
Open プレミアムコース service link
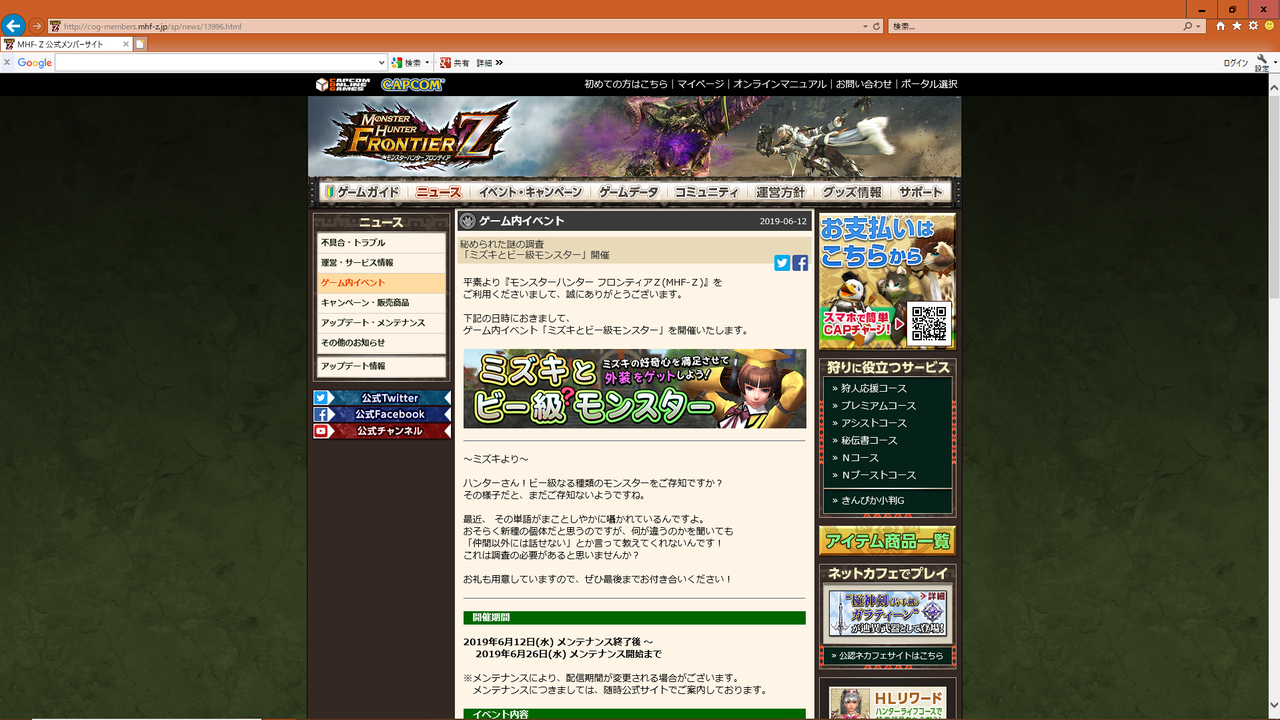878,406
